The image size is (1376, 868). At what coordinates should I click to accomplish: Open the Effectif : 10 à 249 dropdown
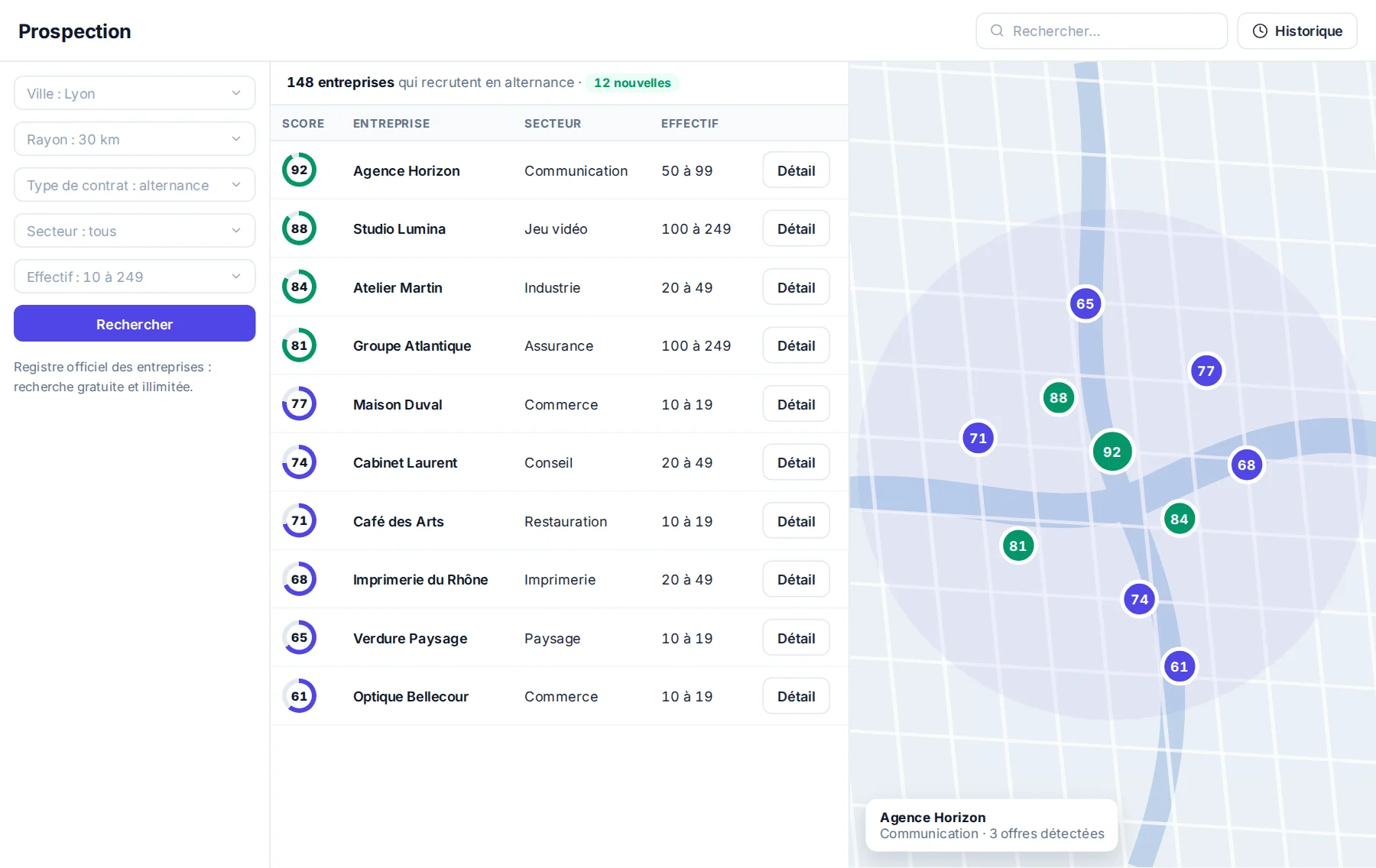tap(135, 277)
